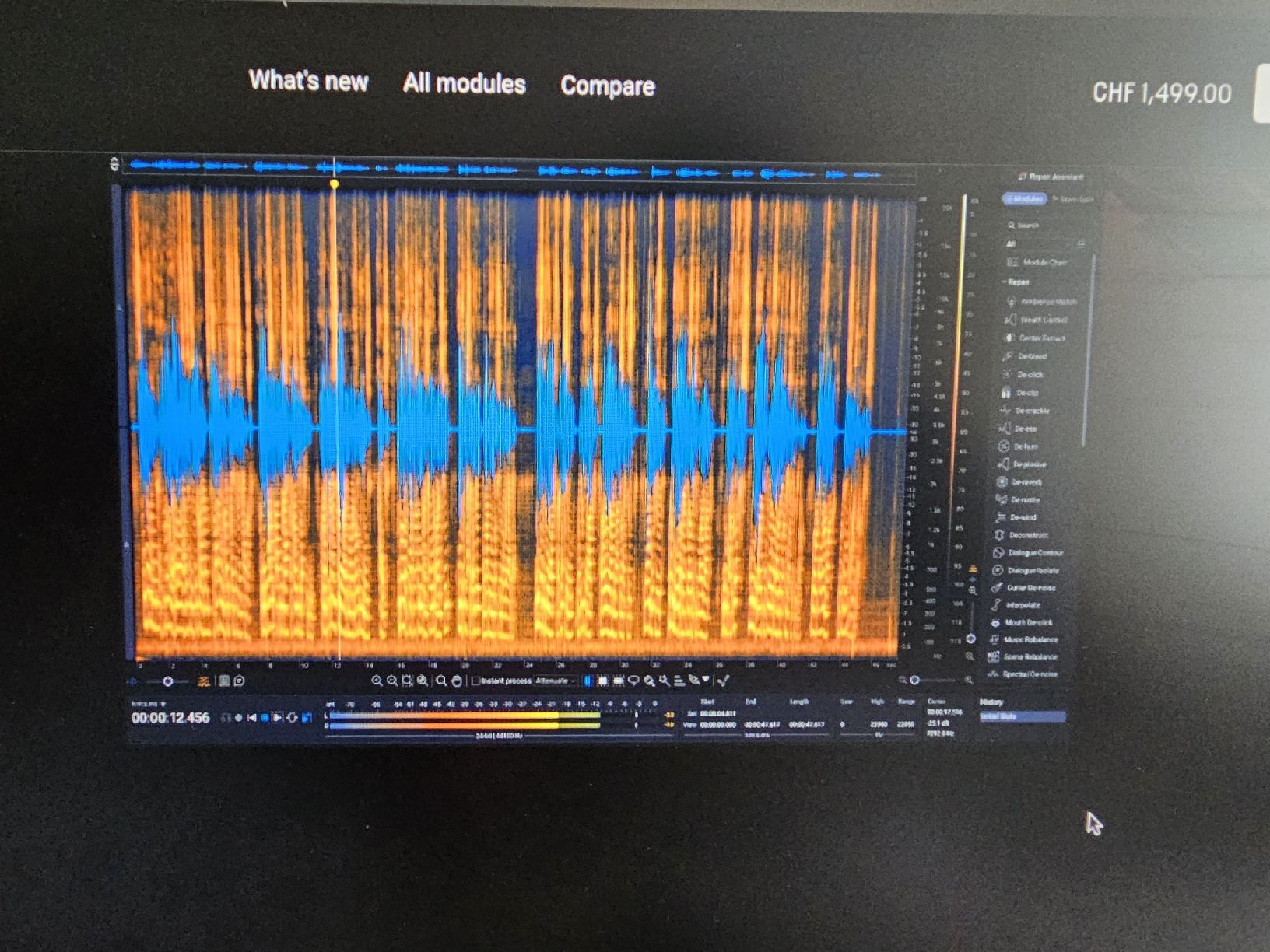Toggle the loop playback button
1270x952 pixels.
point(292,717)
